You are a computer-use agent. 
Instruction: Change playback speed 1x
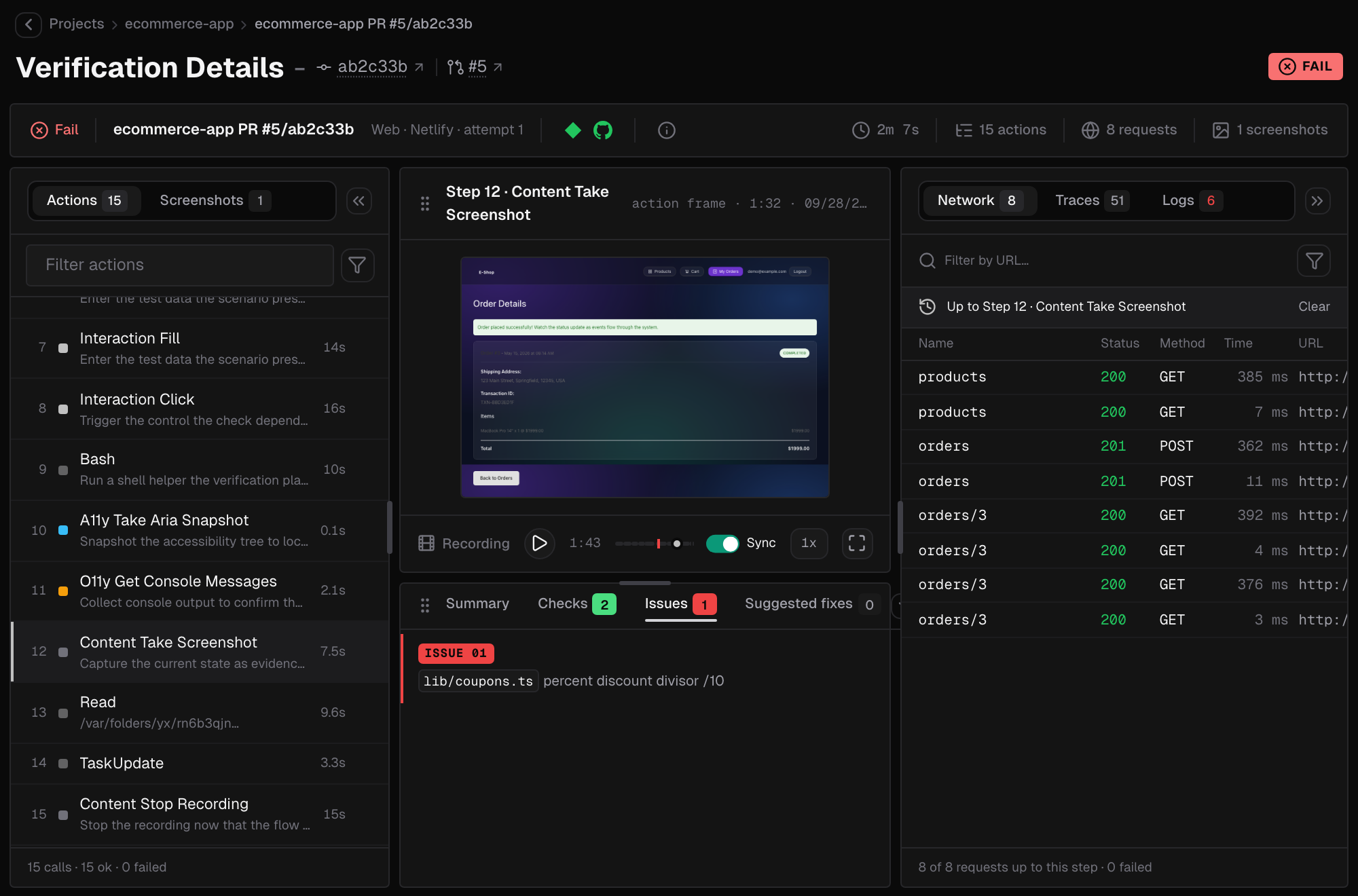pyautogui.click(x=809, y=543)
